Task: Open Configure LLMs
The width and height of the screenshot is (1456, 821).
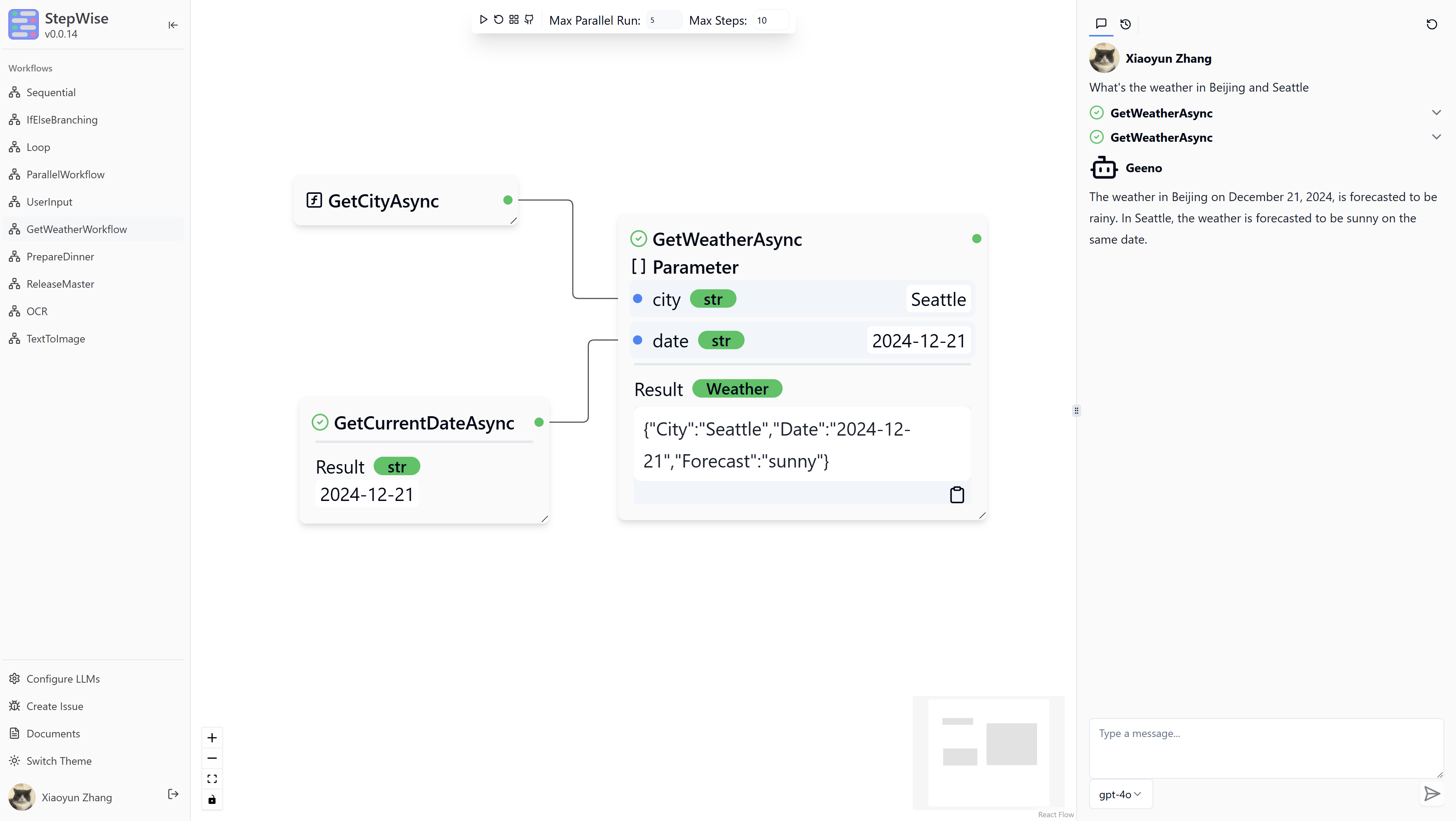Action: 63,678
